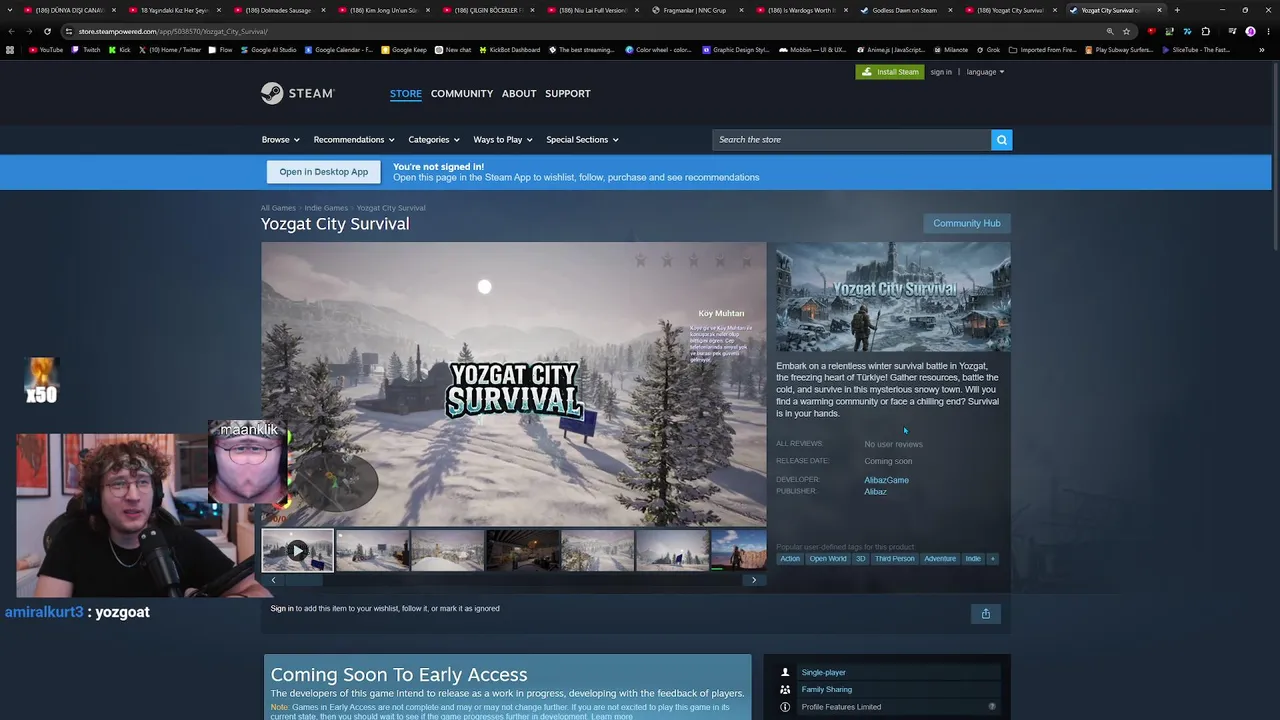This screenshot has width=1280, height=720.
Task: Open the Google AI Studio bookmark
Action: [268, 50]
